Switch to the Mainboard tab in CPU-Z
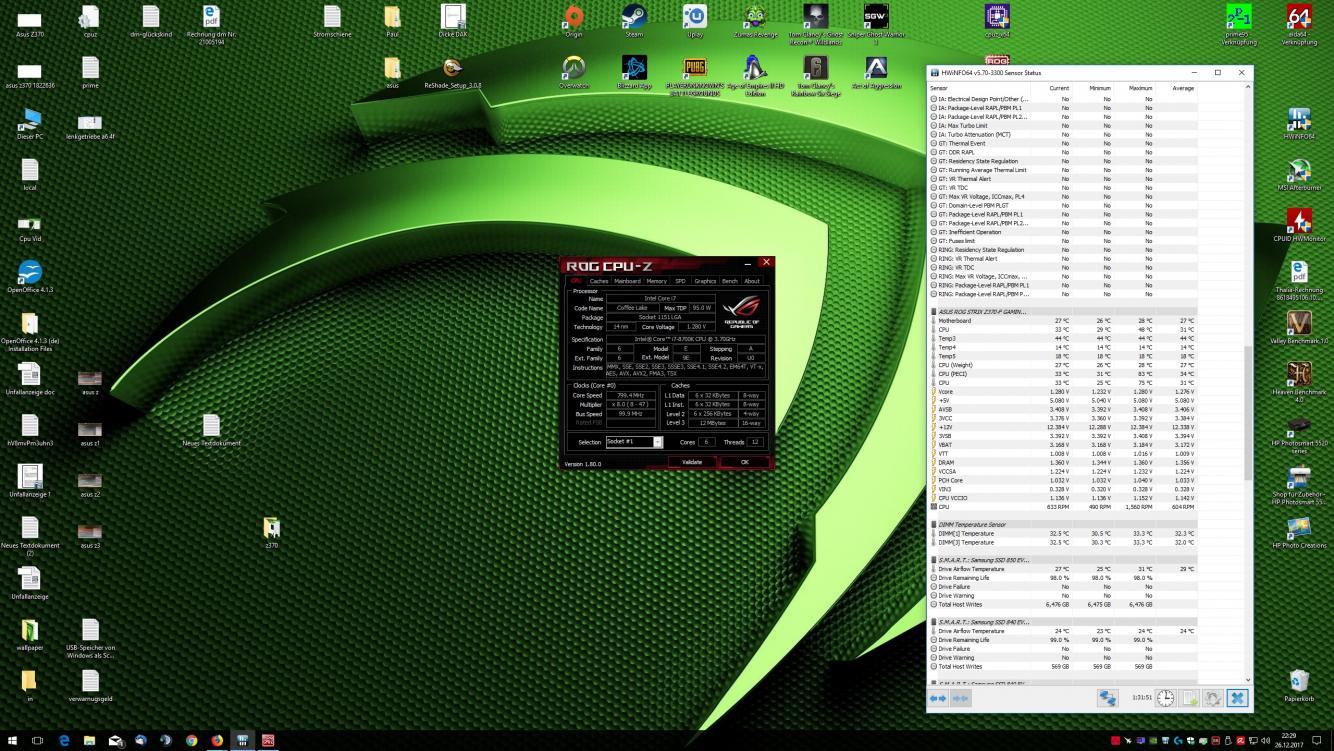The height and width of the screenshot is (751, 1334). click(627, 281)
